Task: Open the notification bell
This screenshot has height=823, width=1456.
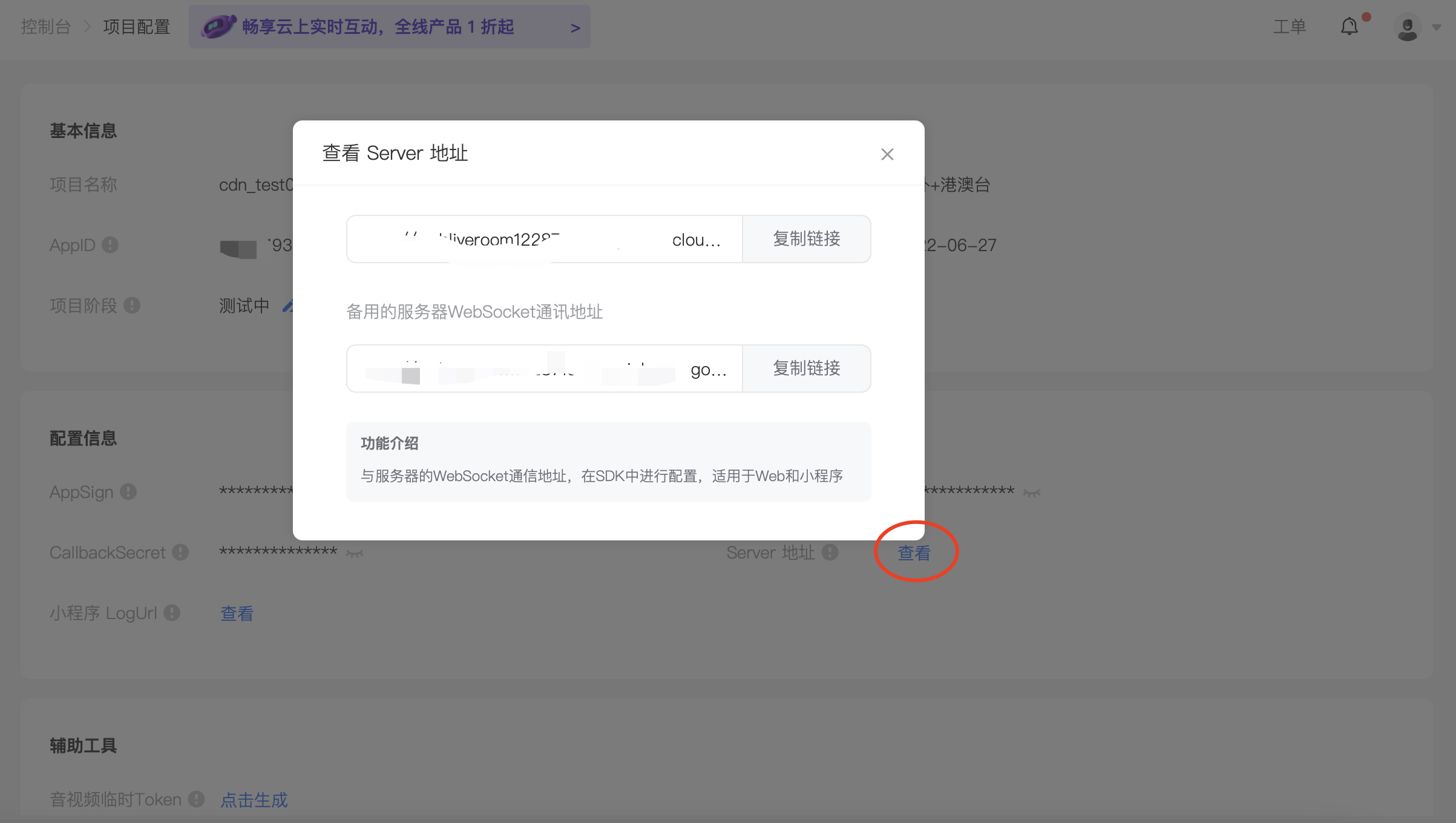Action: [x=1349, y=27]
